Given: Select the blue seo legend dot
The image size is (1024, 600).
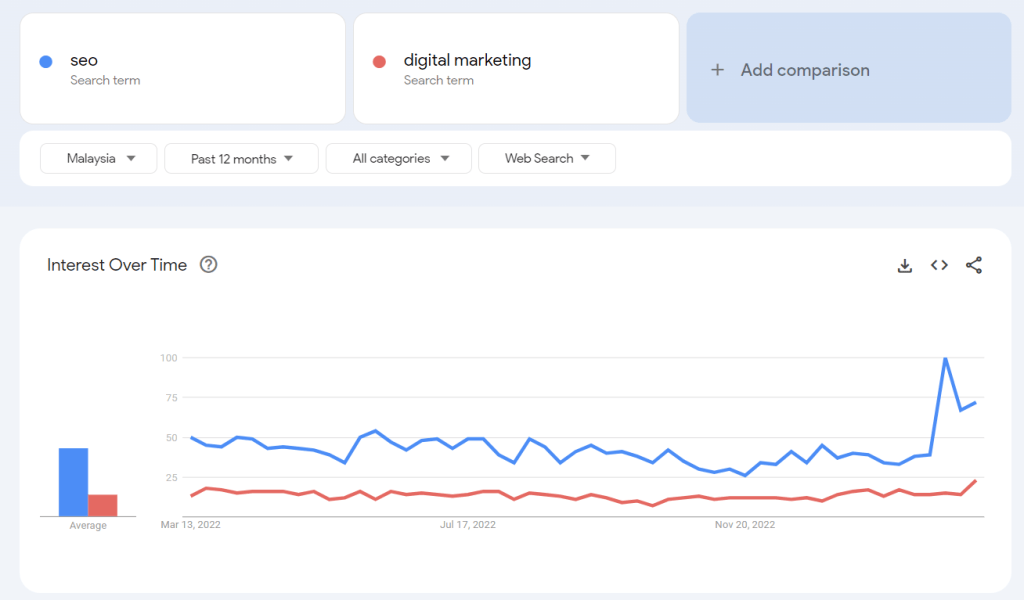Looking at the screenshot, I should [44, 60].
